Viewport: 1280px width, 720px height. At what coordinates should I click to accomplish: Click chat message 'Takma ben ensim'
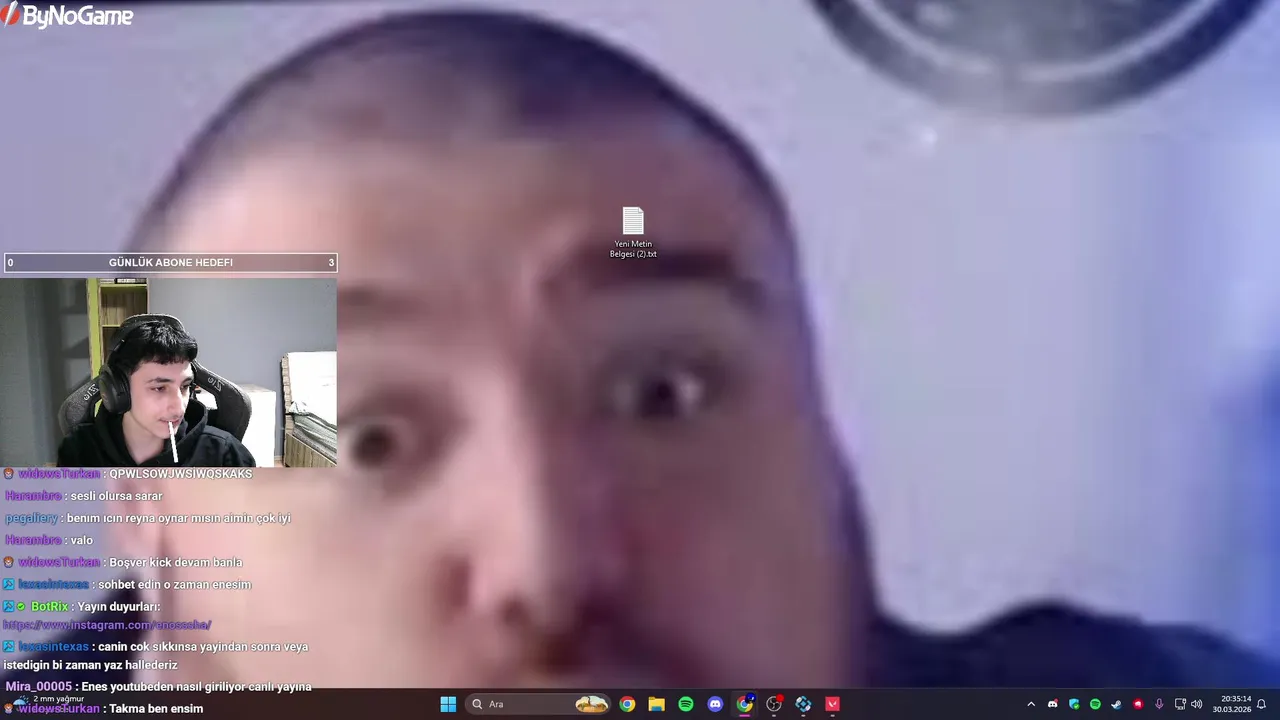(x=156, y=709)
